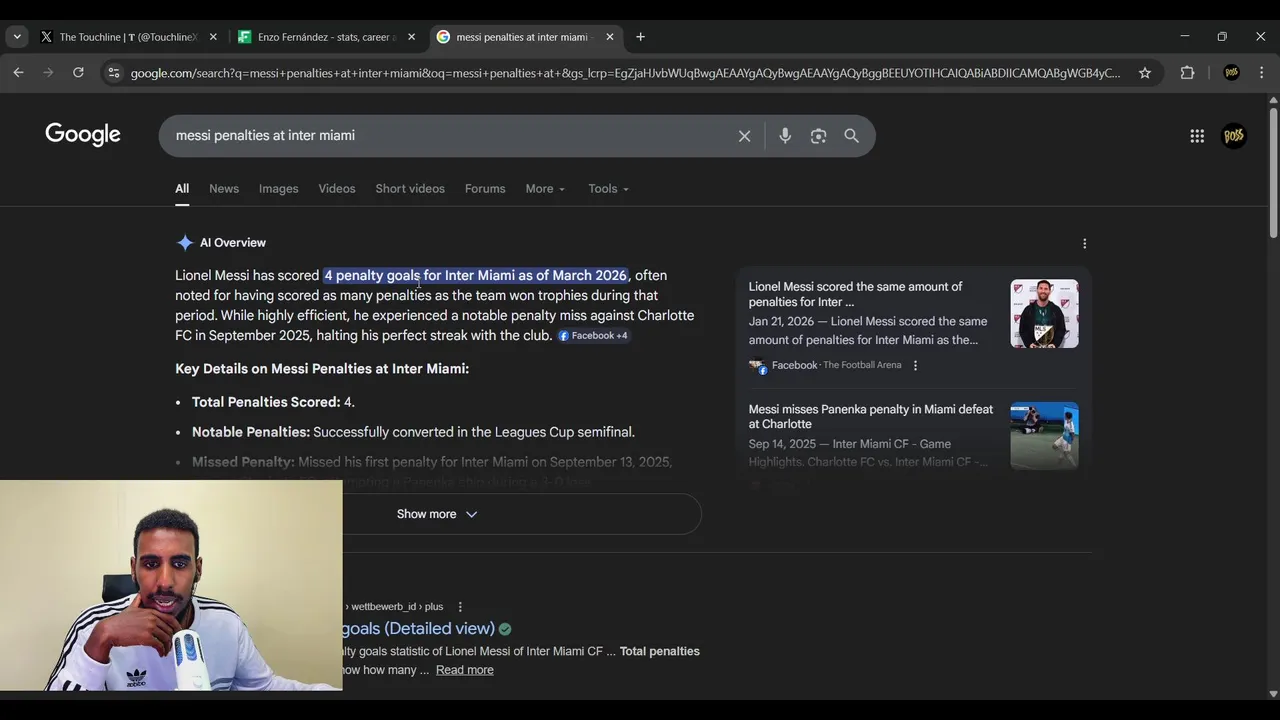This screenshot has height=720, width=1280.
Task: Click the page vertical scrollbar thumb
Action: point(1273,172)
